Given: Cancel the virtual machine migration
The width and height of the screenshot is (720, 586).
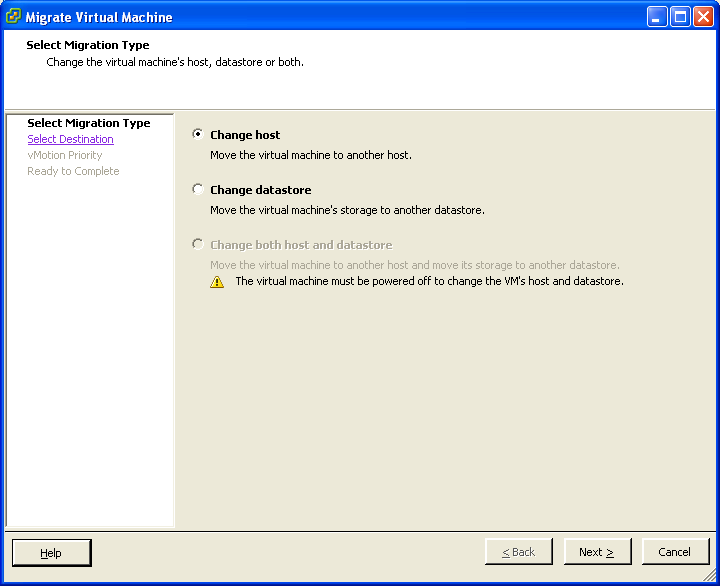Looking at the screenshot, I should (x=674, y=552).
